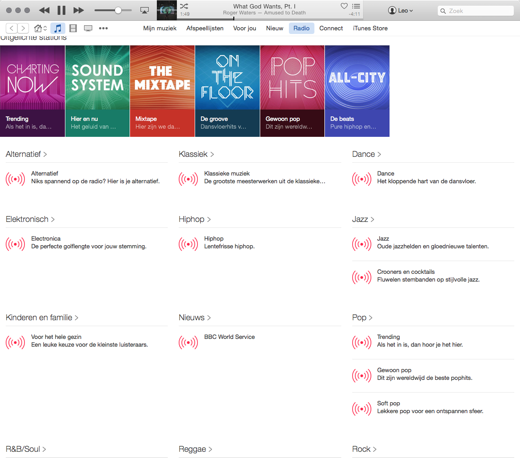Play the On The Floor station tile

coord(227,91)
